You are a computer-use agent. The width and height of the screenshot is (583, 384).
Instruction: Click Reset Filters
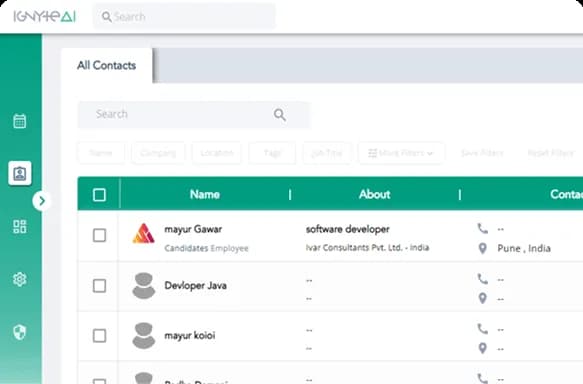(x=551, y=153)
